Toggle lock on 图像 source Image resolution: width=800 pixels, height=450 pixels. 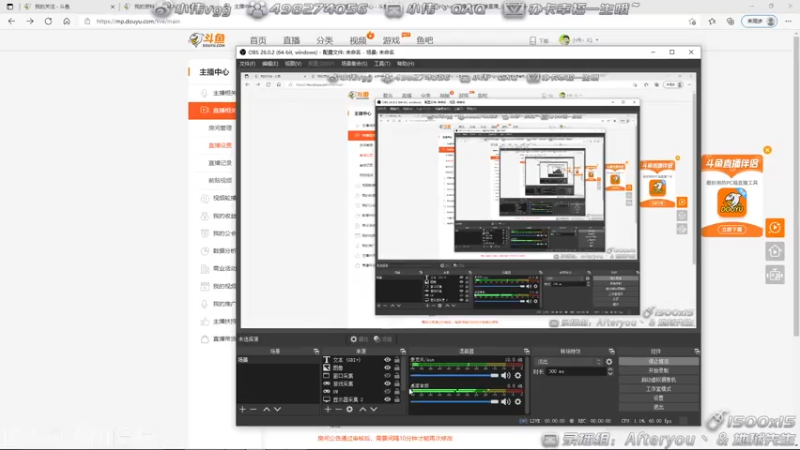click(x=397, y=367)
